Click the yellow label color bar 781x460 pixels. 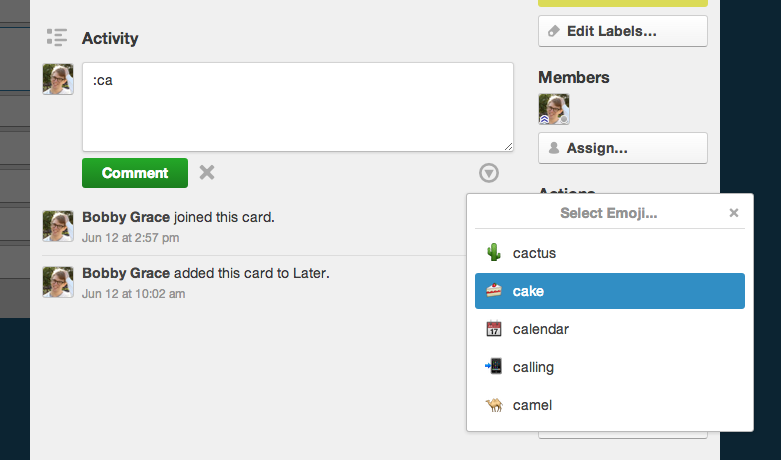pos(623,3)
